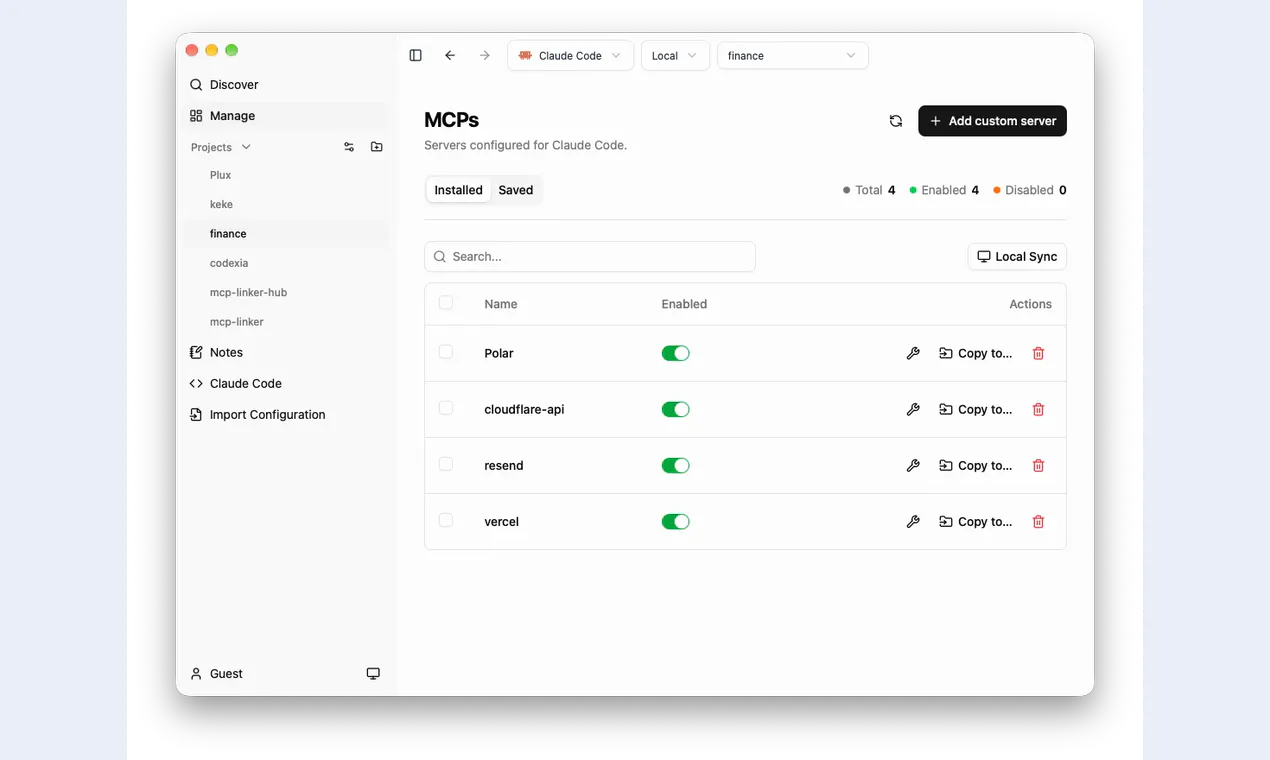Select the cloudflare-api row checkbox
This screenshot has width=1270, height=760.
[446, 408]
